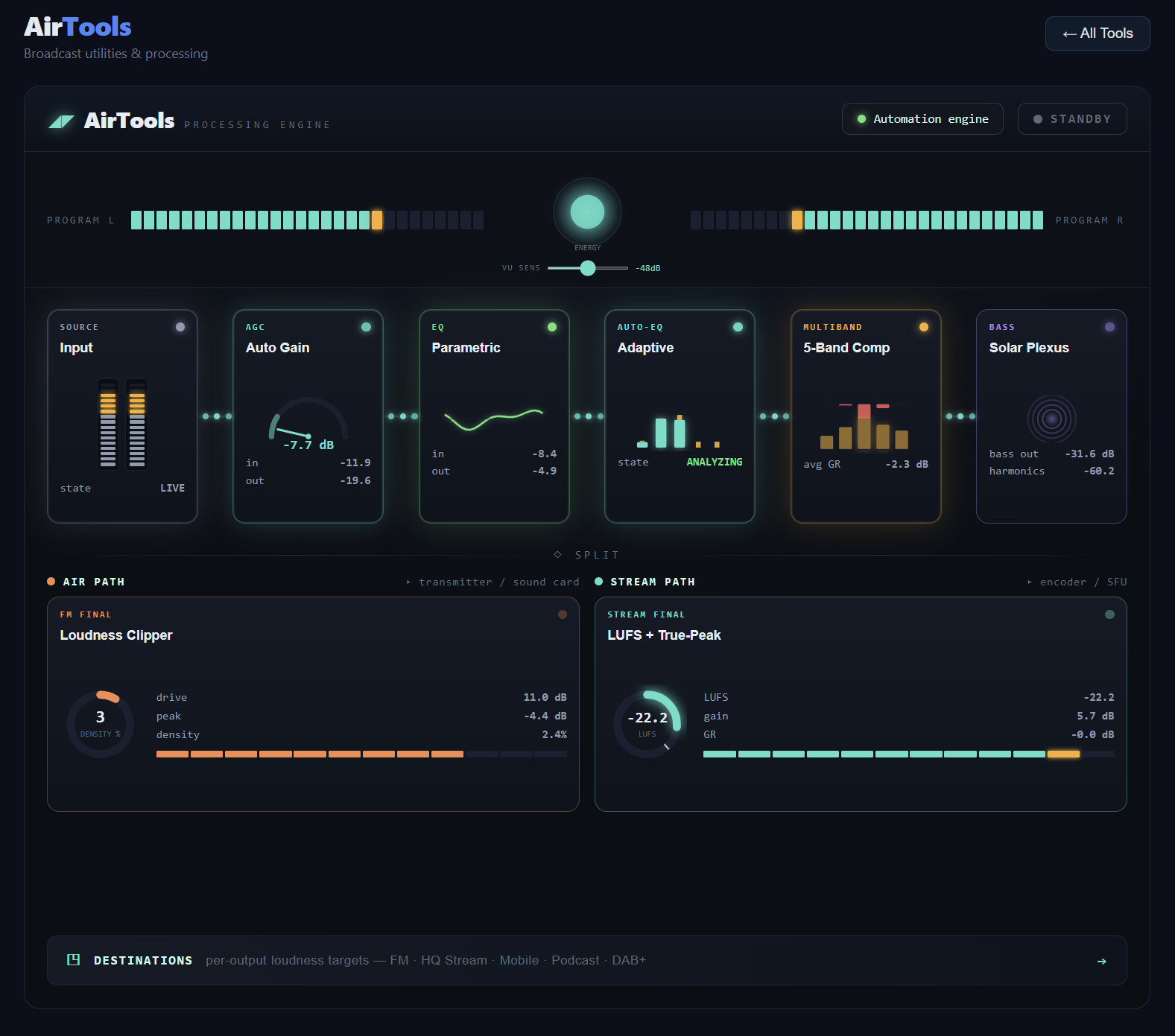
Task: Select the Auto Gain module title
Action: click(x=277, y=348)
